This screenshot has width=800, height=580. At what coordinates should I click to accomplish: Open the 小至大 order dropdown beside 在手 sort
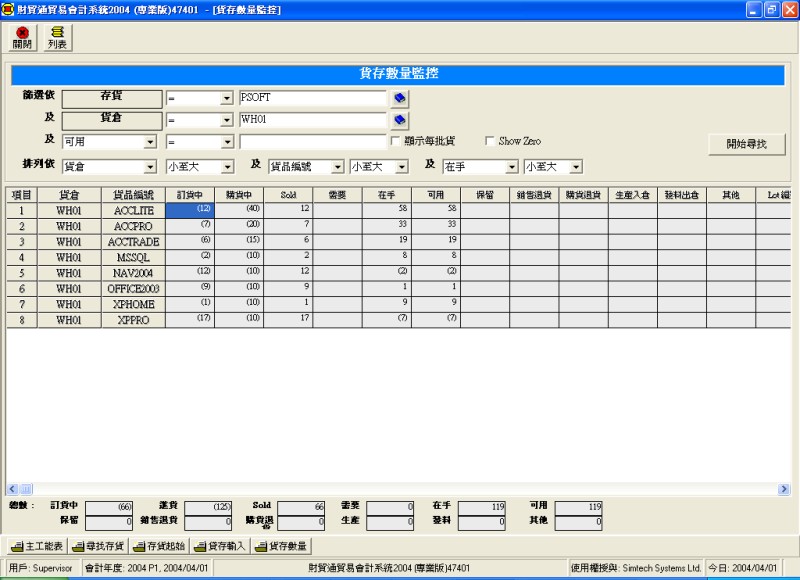coord(576,167)
